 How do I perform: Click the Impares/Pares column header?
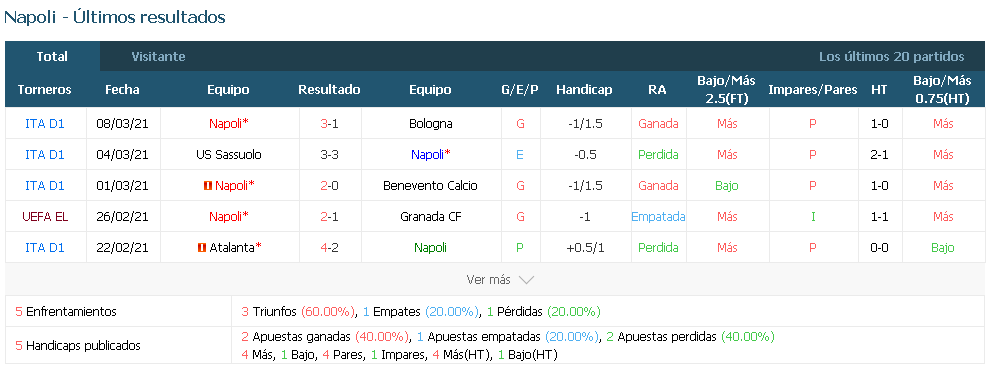pyautogui.click(x=812, y=90)
